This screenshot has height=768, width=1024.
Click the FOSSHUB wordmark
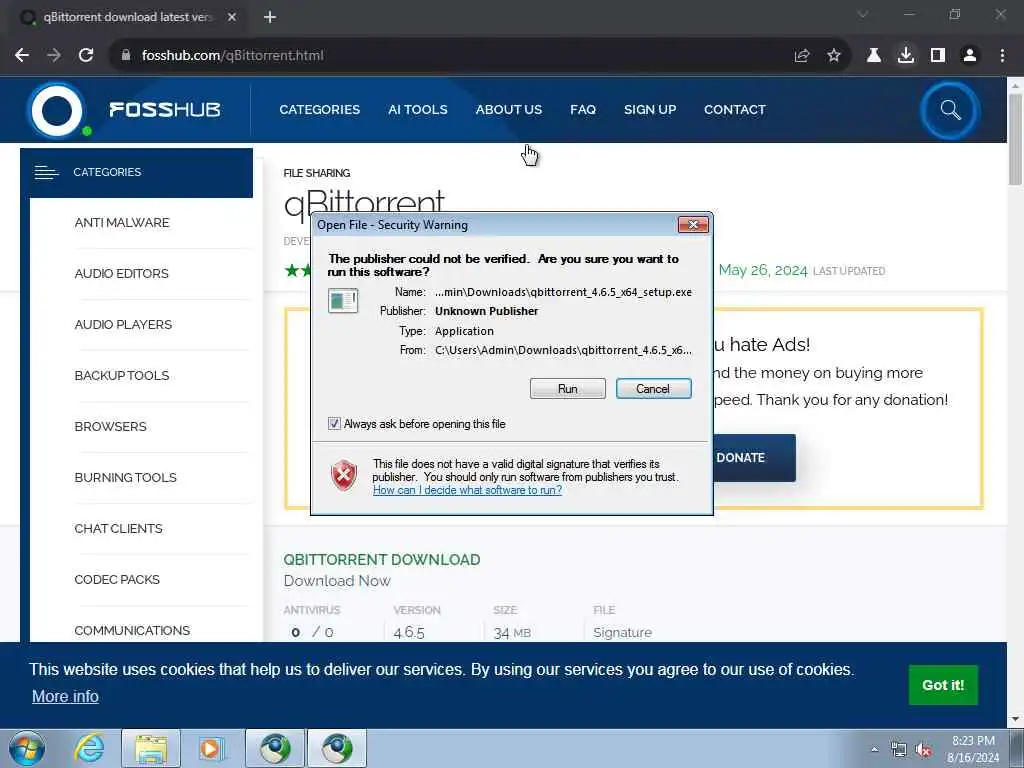tap(165, 110)
